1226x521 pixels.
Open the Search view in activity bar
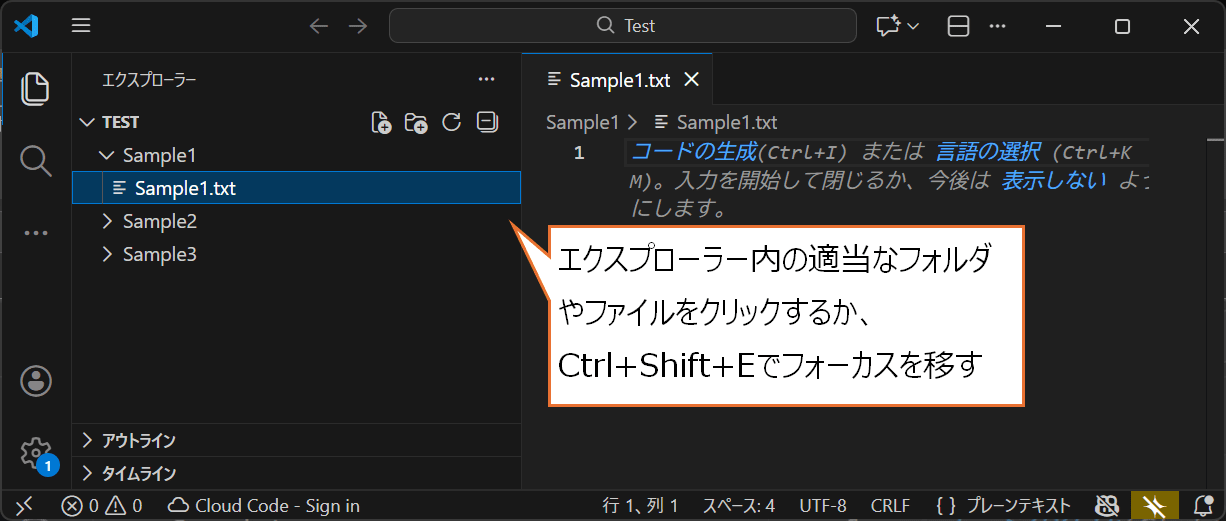pos(36,160)
